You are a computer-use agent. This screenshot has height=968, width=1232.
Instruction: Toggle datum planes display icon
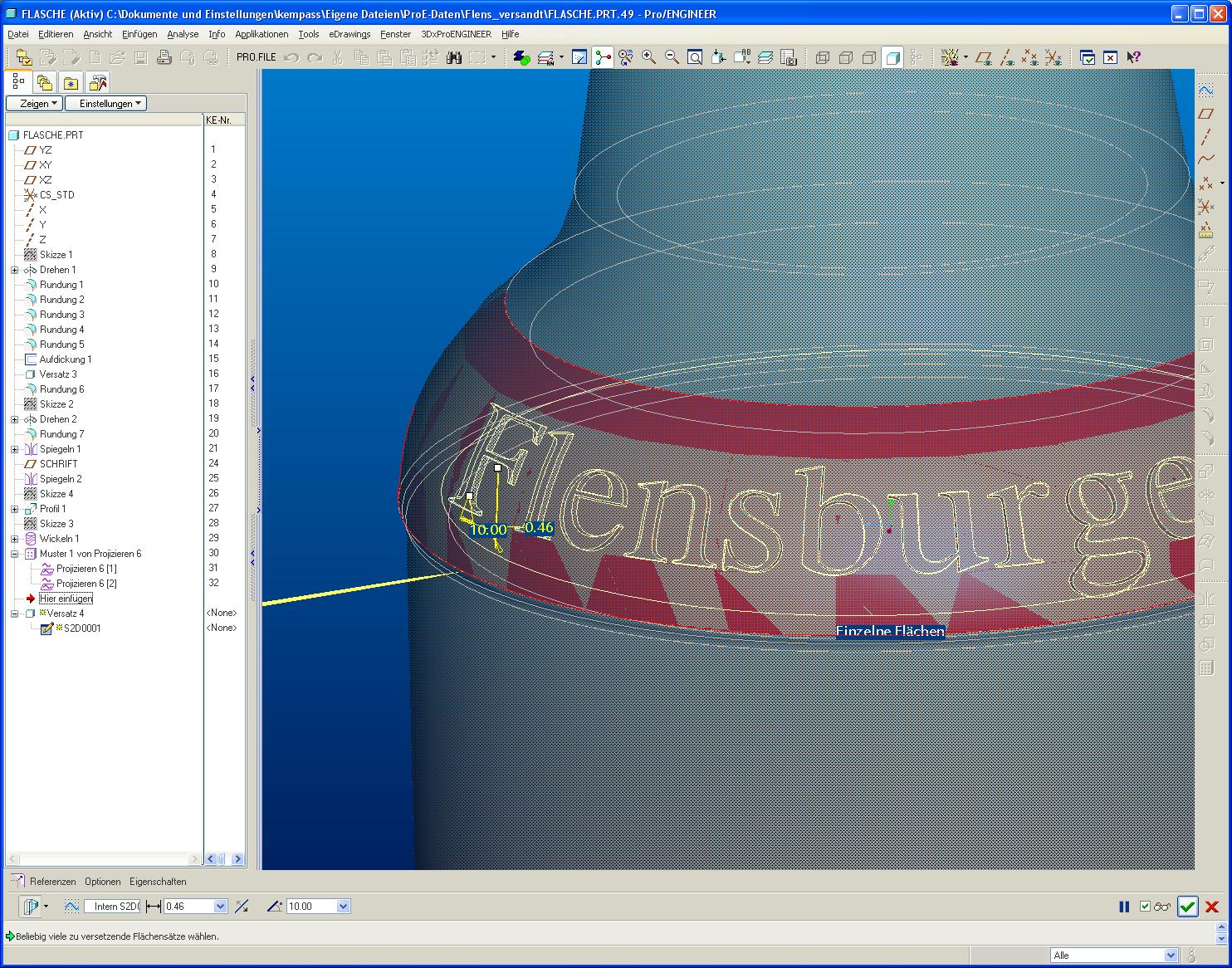pyautogui.click(x=984, y=57)
